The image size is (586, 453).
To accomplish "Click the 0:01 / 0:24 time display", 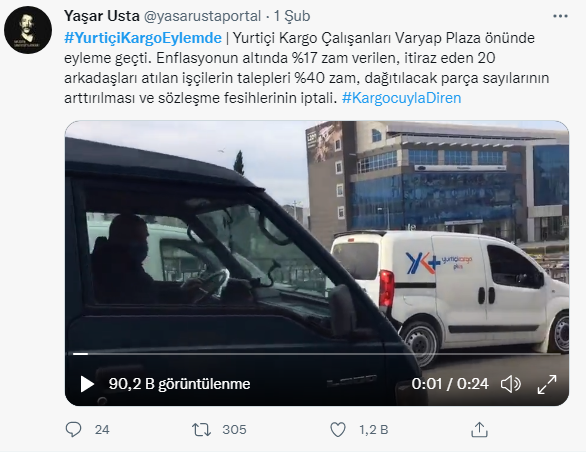I will pyautogui.click(x=450, y=384).
